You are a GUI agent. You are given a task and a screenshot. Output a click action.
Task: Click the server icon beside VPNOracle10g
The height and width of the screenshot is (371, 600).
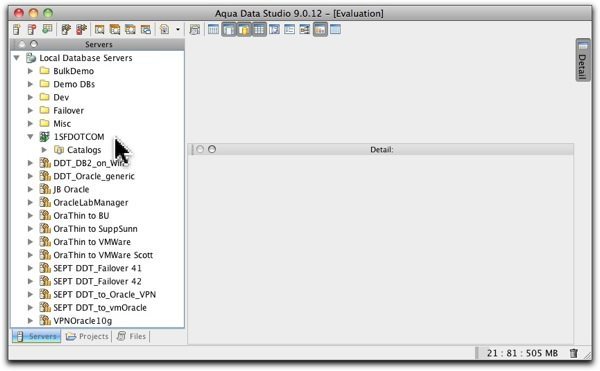[45, 320]
